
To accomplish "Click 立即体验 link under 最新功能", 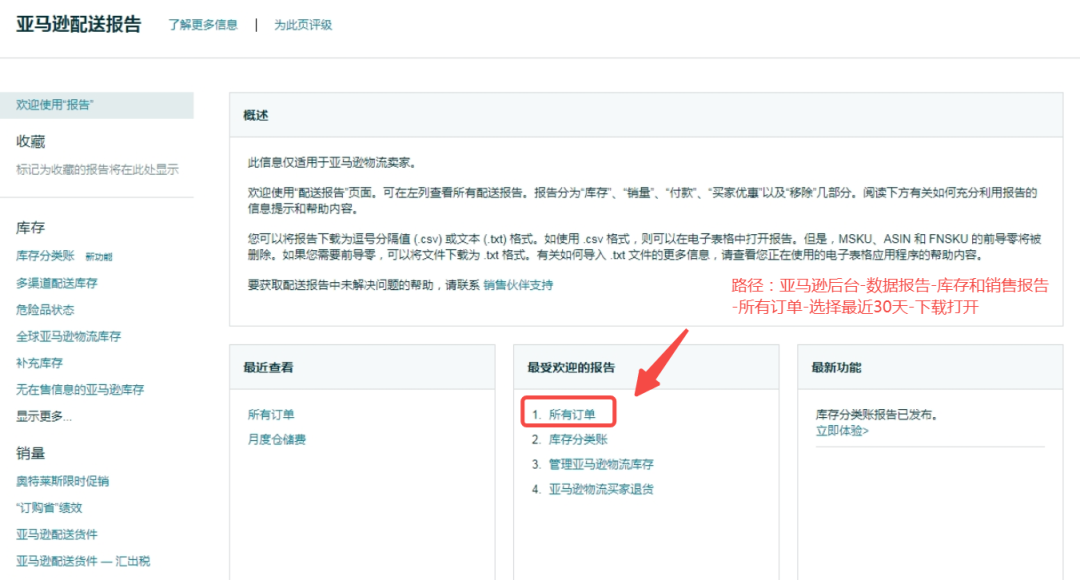I will click(842, 431).
